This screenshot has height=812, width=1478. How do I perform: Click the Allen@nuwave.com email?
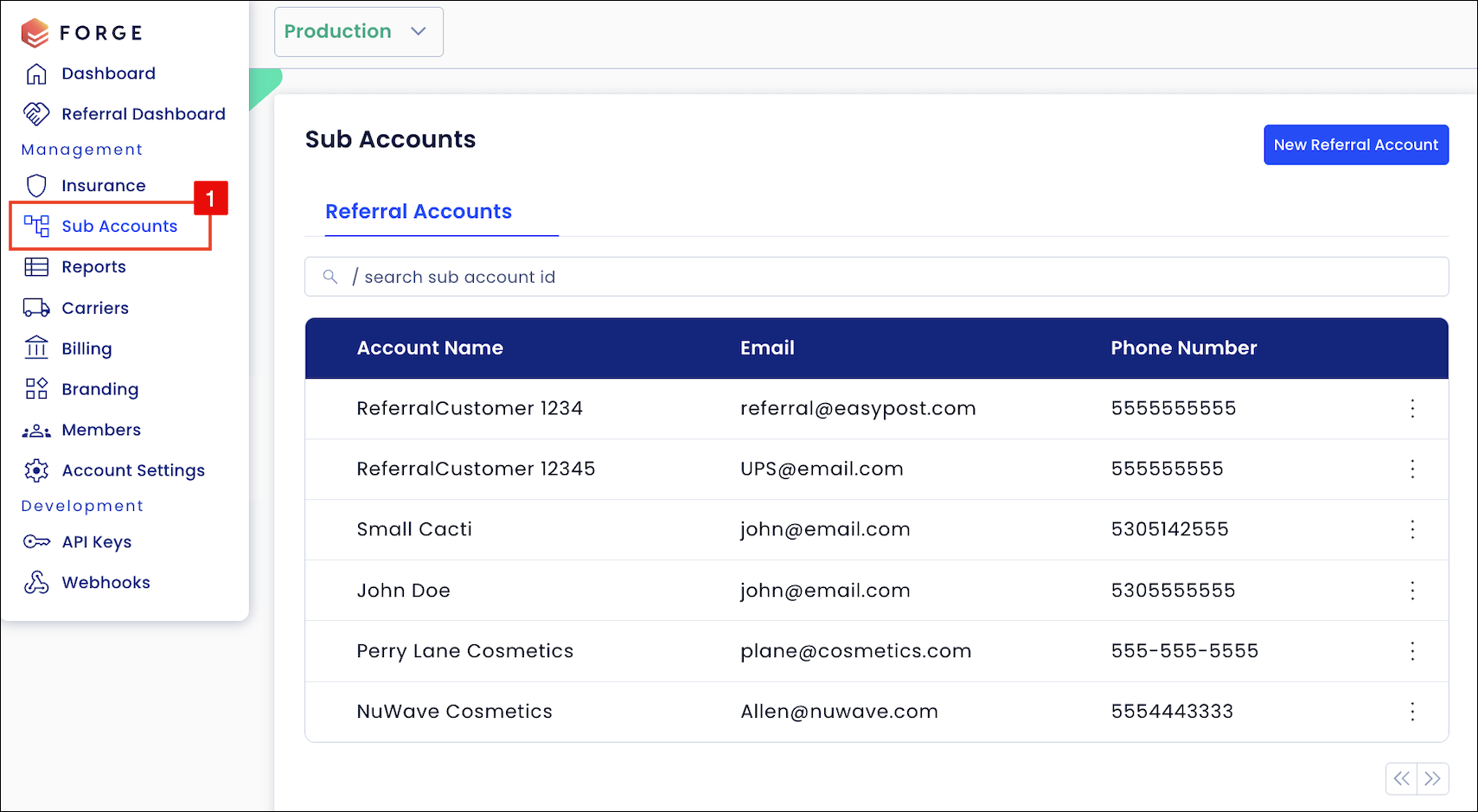[x=839, y=712]
